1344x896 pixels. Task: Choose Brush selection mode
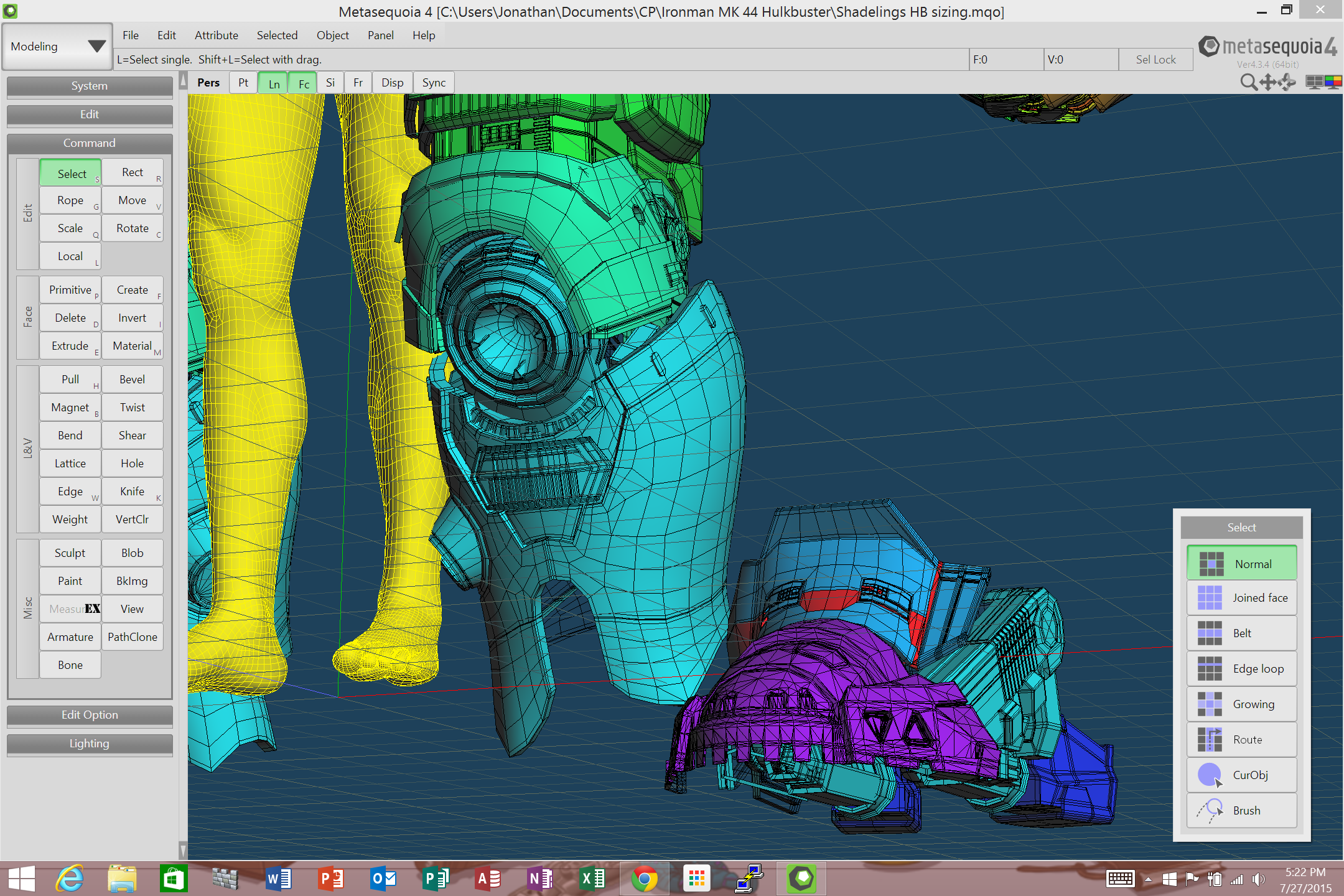coord(1241,811)
